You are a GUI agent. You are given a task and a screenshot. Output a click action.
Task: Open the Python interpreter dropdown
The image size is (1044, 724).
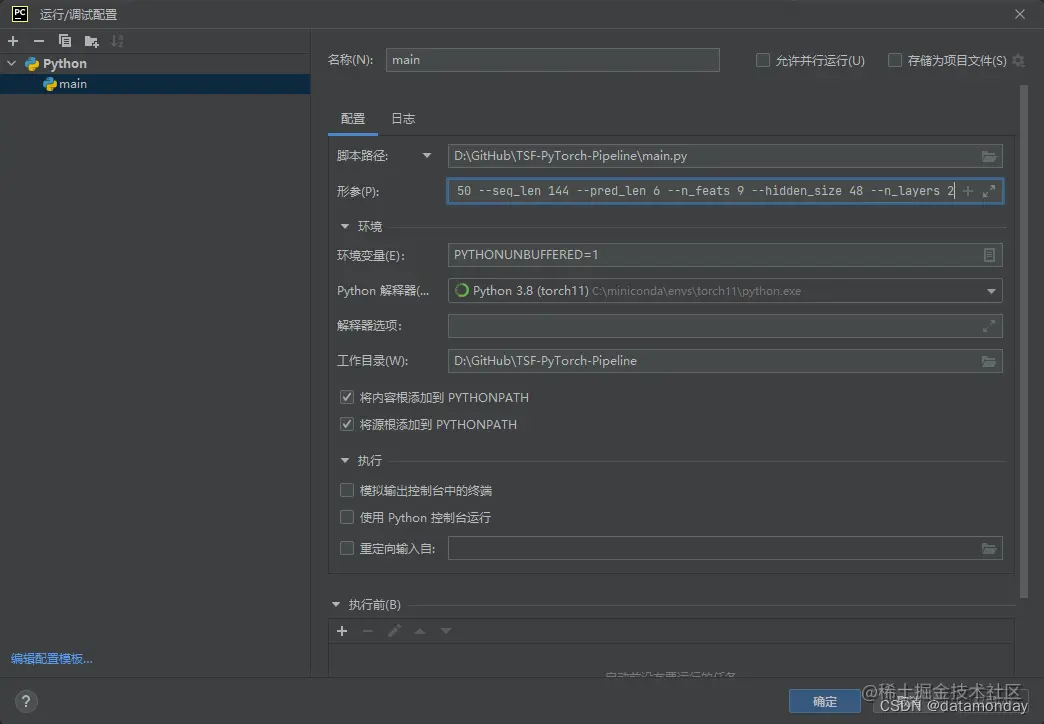click(x=991, y=291)
